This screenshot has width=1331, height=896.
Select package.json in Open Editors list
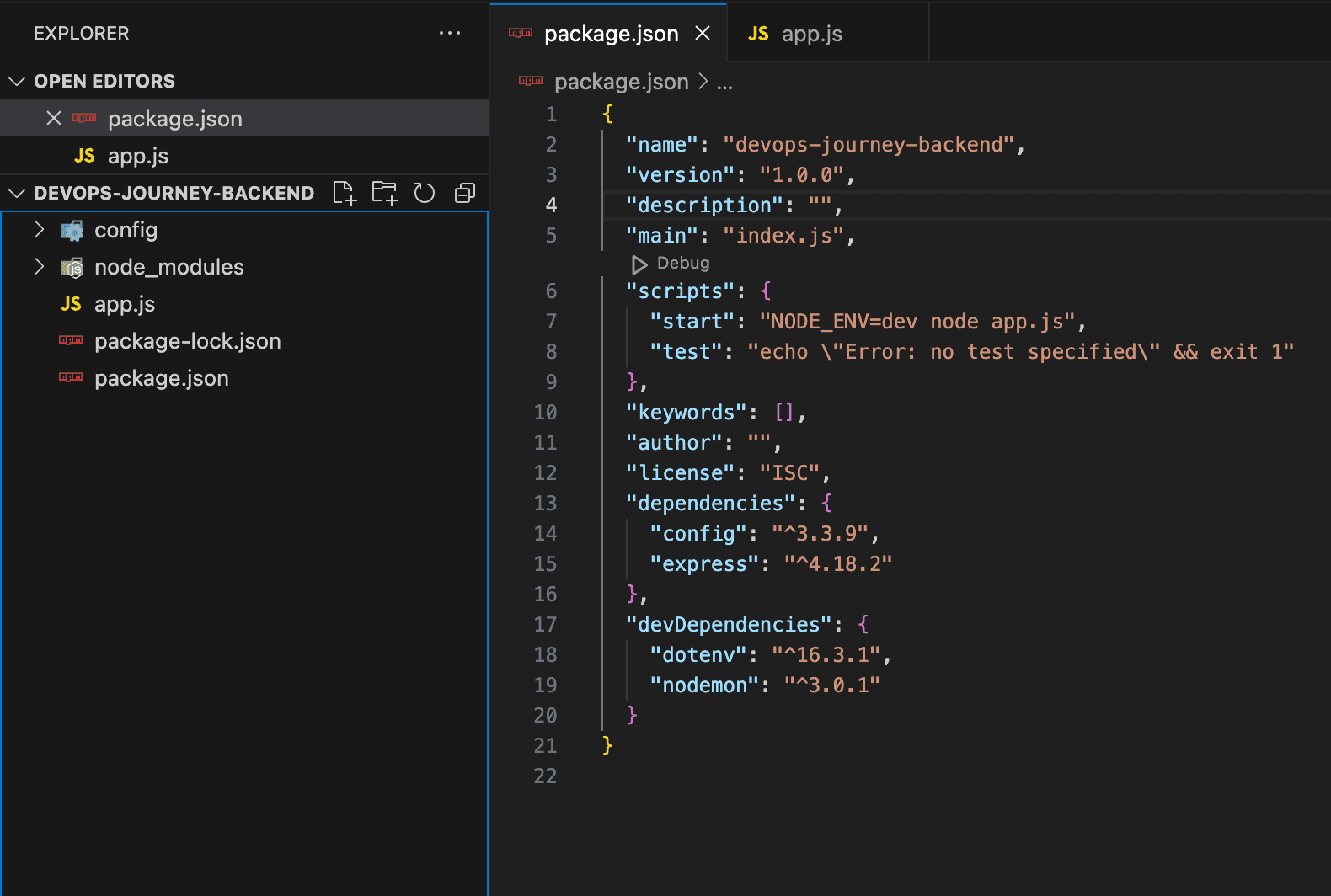pyautogui.click(x=244, y=119)
